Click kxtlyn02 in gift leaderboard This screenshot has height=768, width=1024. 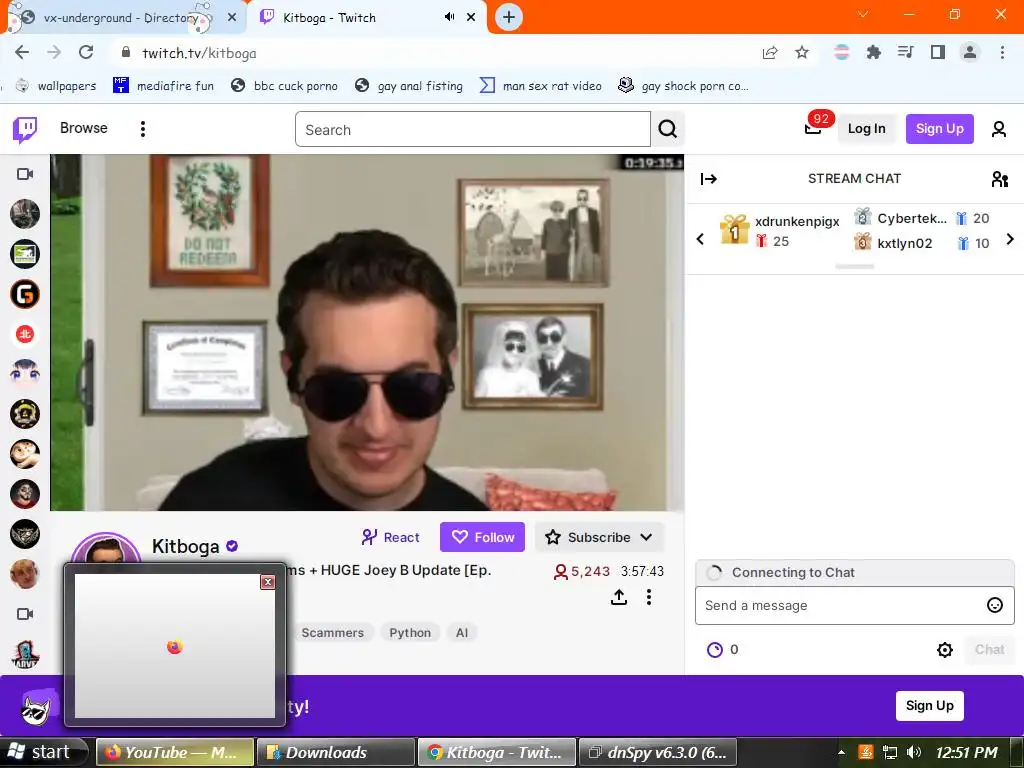click(x=904, y=244)
